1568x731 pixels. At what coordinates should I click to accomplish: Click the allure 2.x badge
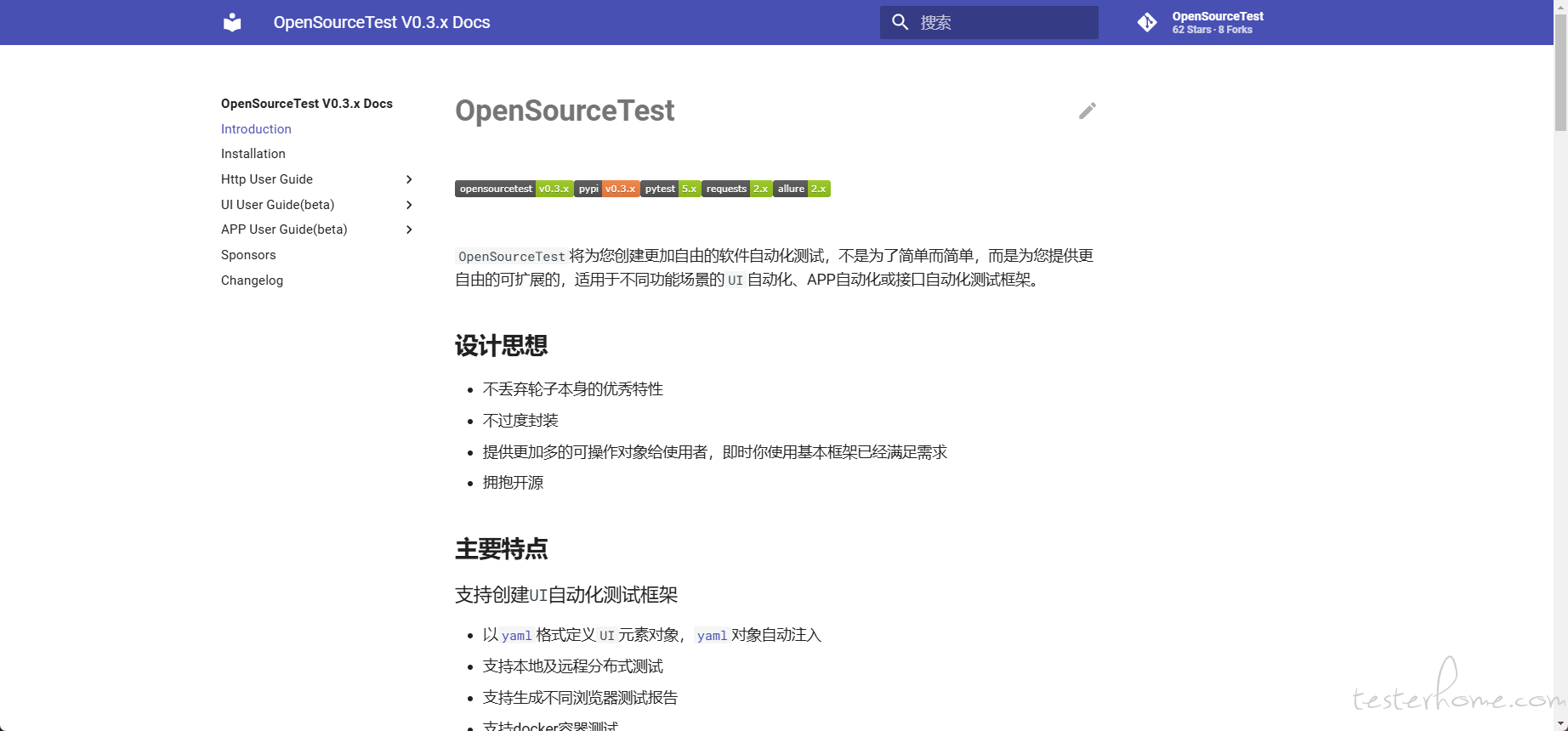pyautogui.click(x=802, y=189)
